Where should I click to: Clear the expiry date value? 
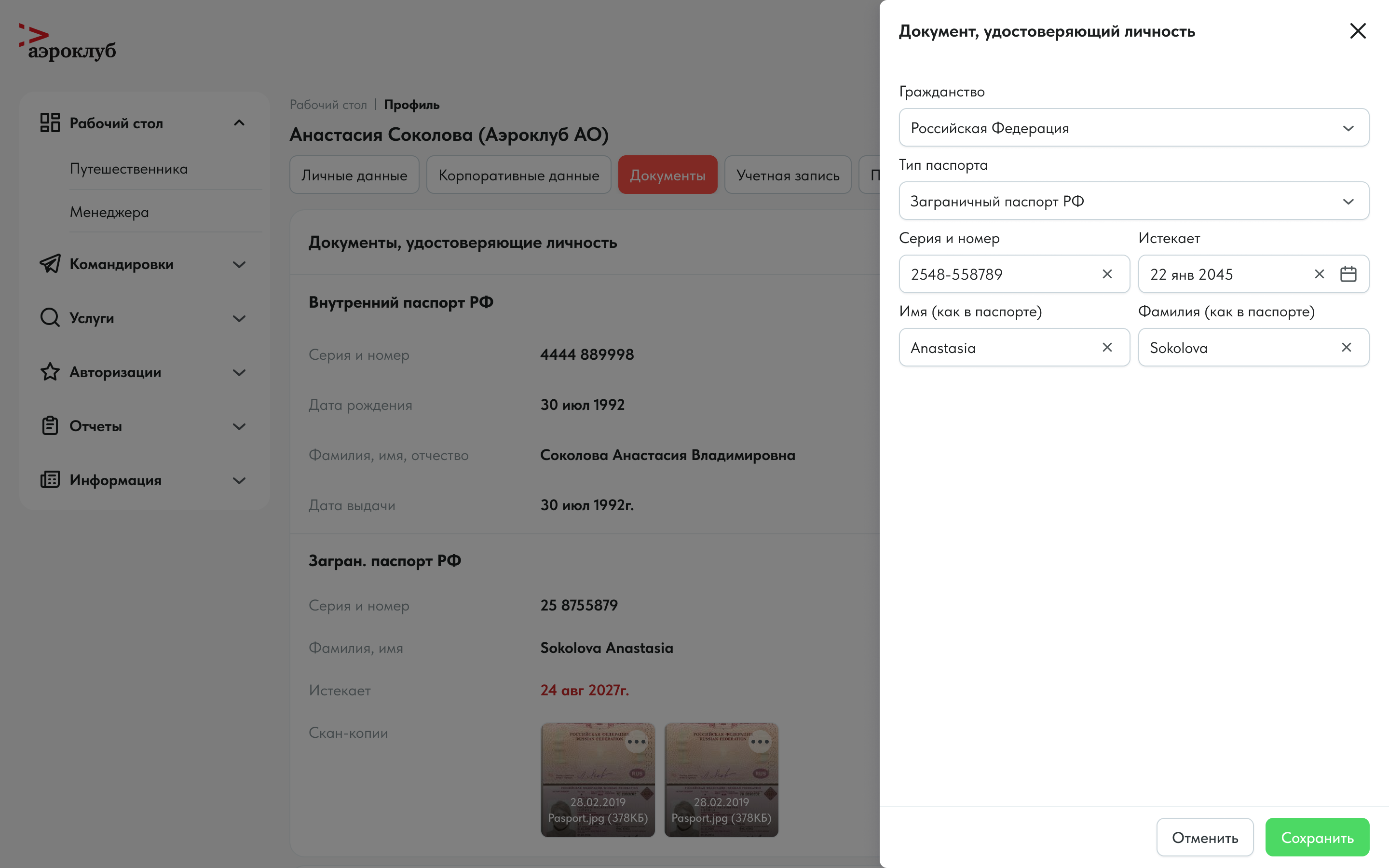(1319, 274)
